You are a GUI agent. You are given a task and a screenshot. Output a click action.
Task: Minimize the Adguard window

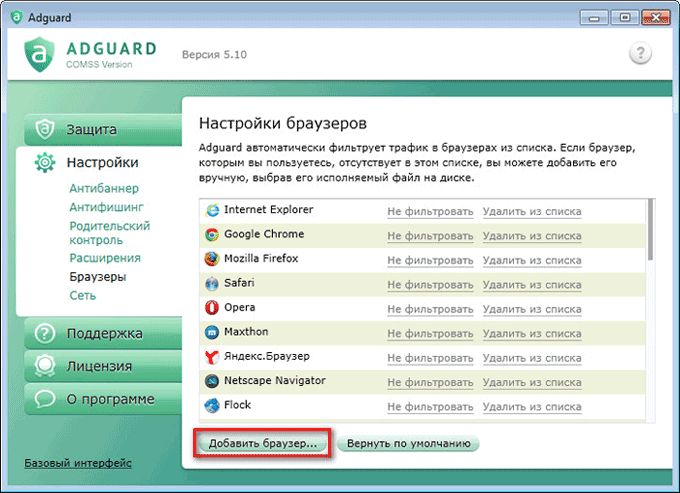point(594,18)
